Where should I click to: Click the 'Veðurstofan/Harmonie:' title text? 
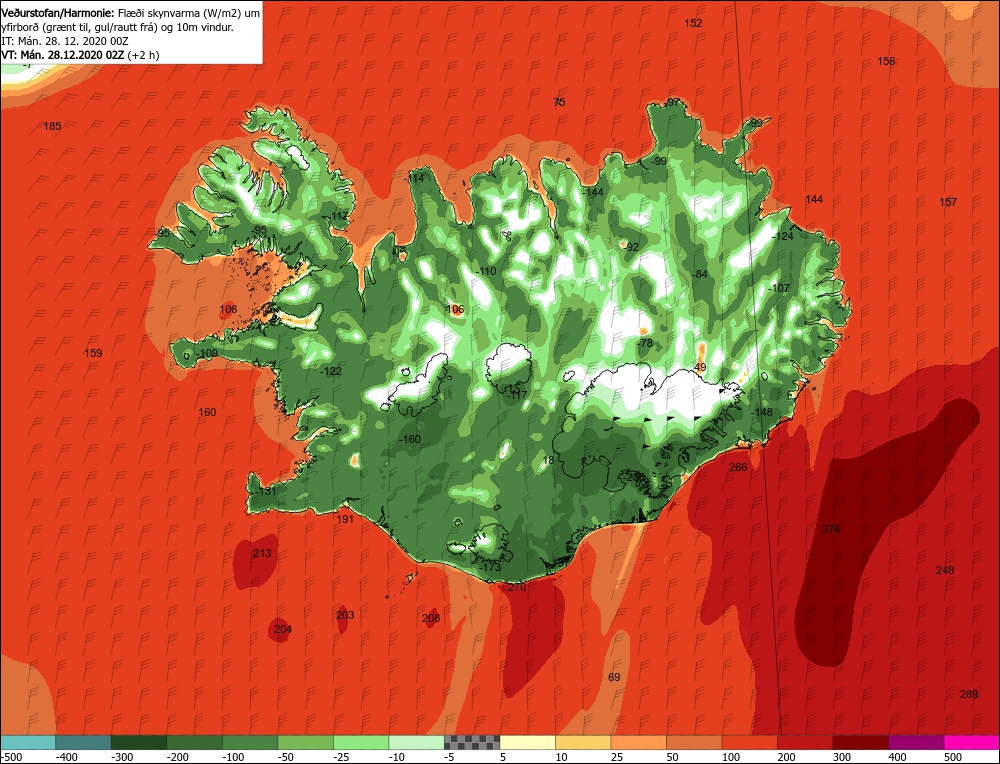coord(58,13)
